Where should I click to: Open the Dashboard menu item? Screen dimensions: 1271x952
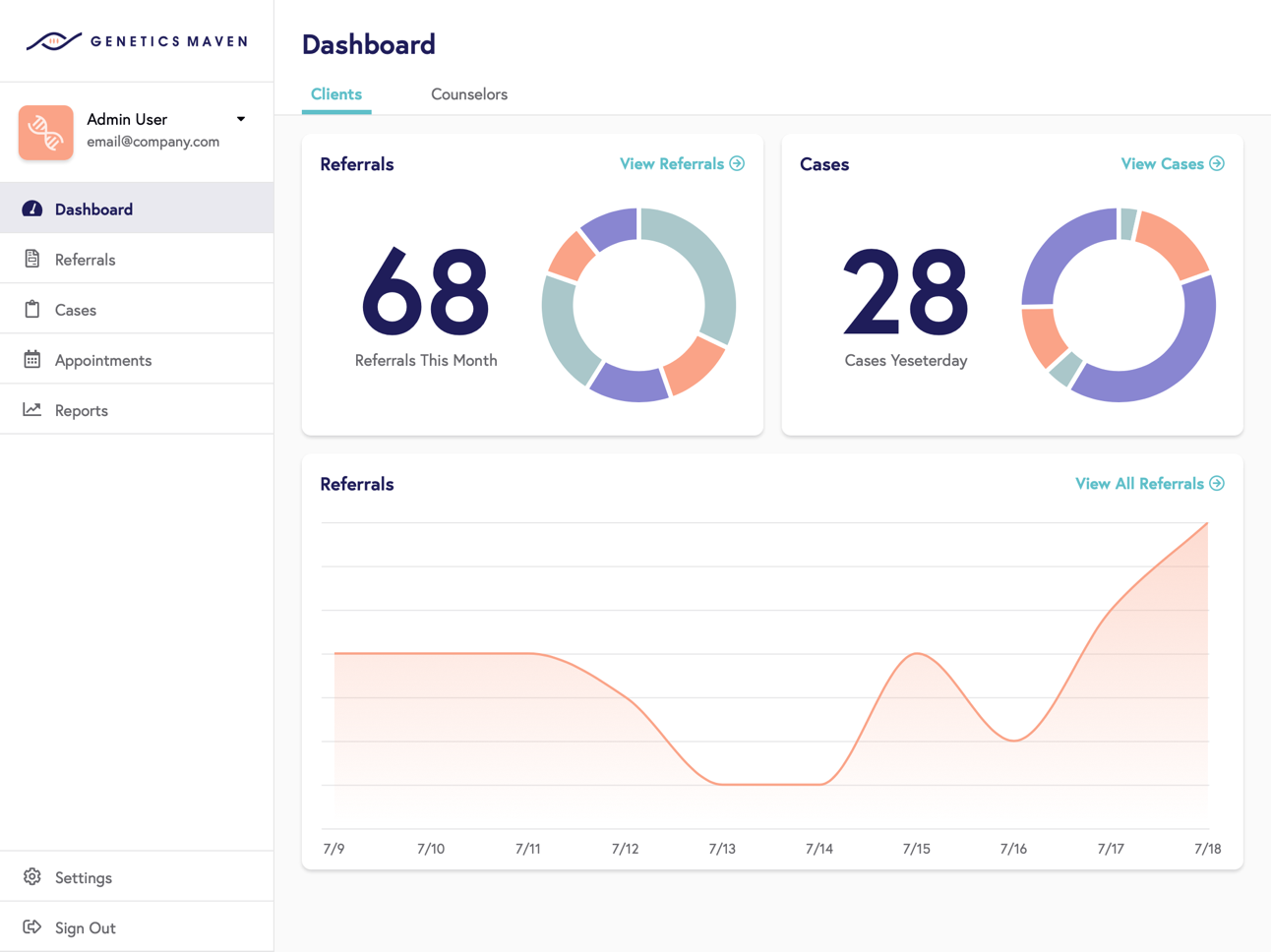tap(137, 208)
